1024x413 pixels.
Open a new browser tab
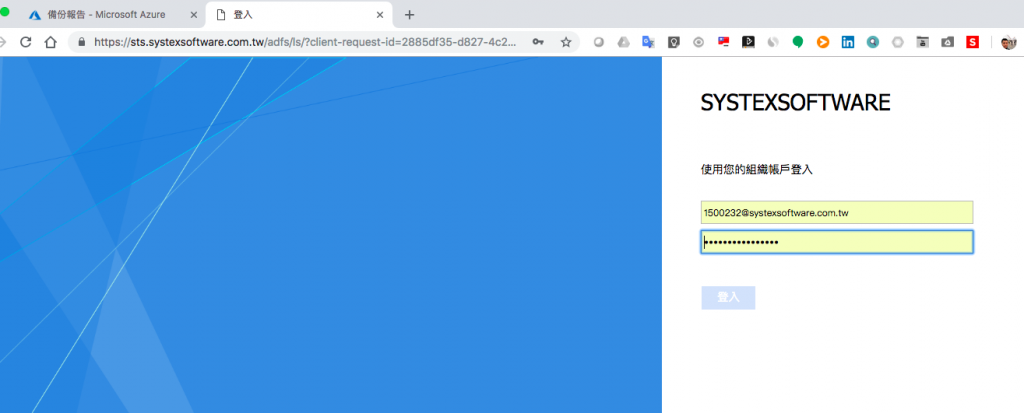tap(409, 14)
